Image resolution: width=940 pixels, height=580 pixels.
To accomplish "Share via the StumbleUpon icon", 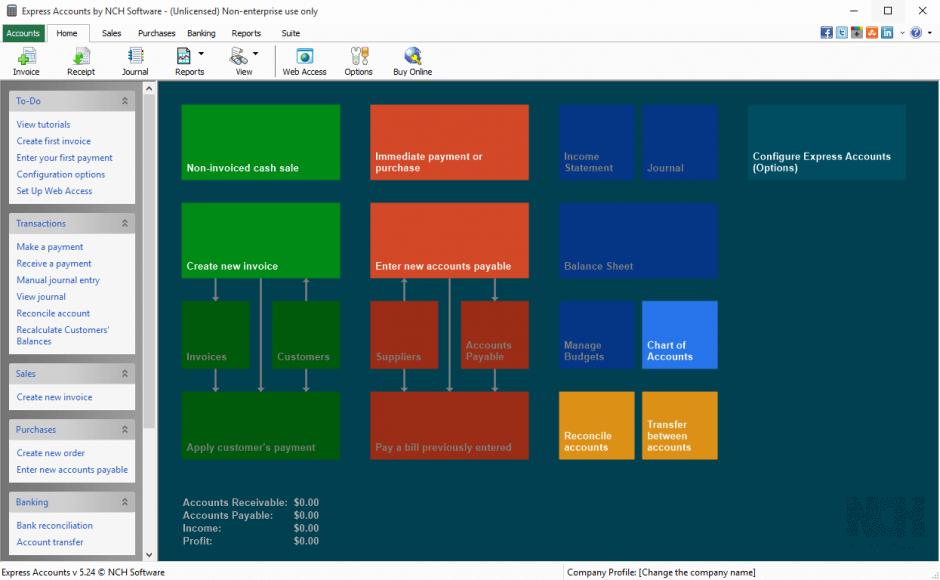I will point(872,33).
